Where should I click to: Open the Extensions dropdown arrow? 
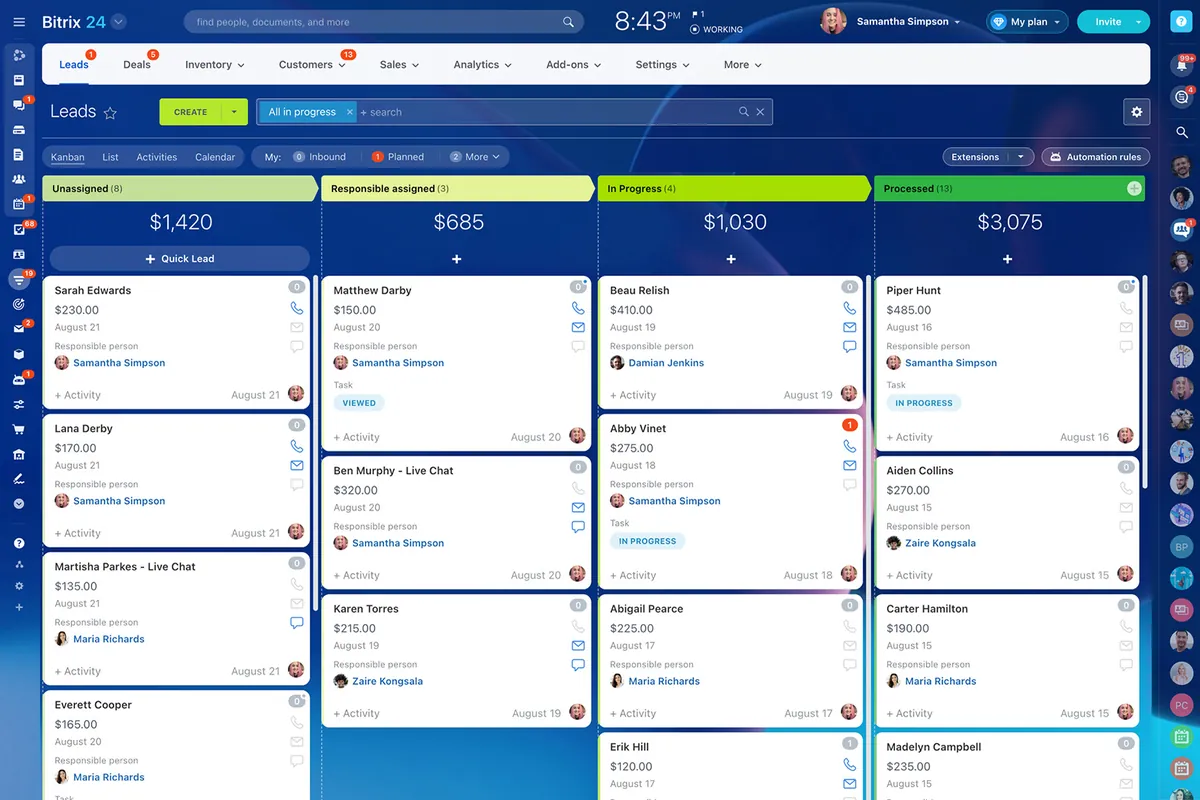click(1021, 157)
